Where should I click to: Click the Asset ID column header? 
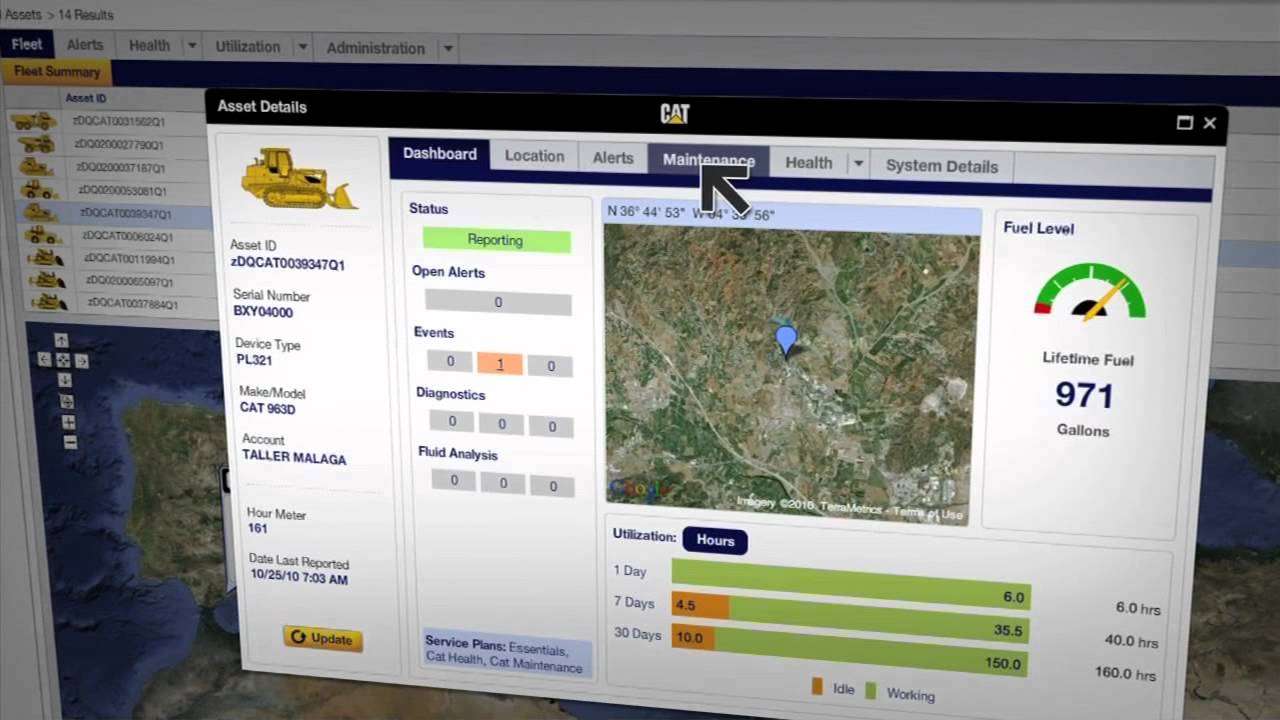click(x=86, y=98)
